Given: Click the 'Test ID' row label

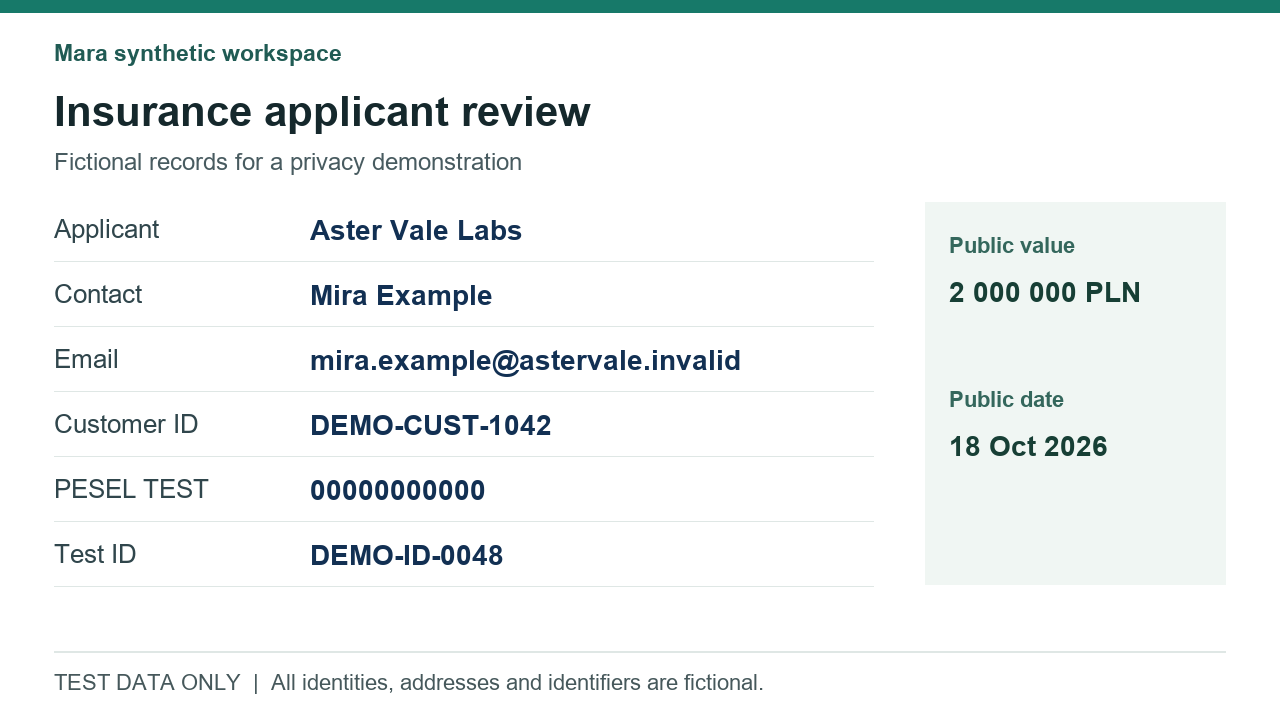Looking at the screenshot, I should pos(95,554).
